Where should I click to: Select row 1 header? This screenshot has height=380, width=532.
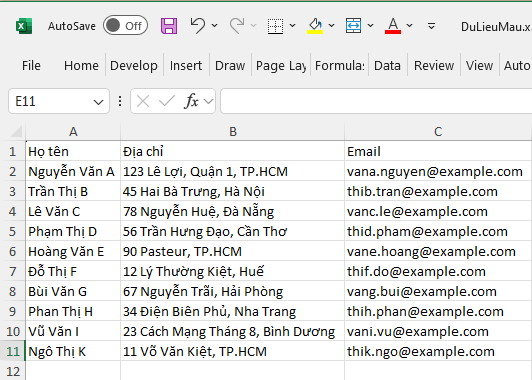(13, 151)
